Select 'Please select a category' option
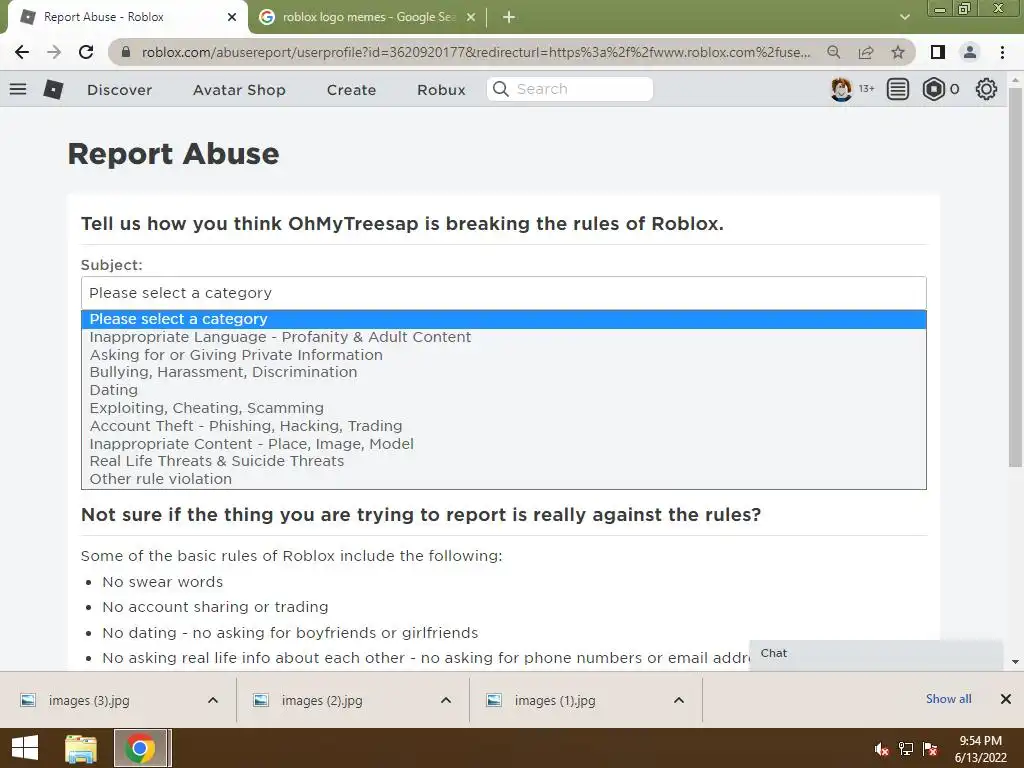This screenshot has height=768, width=1024. coord(504,319)
